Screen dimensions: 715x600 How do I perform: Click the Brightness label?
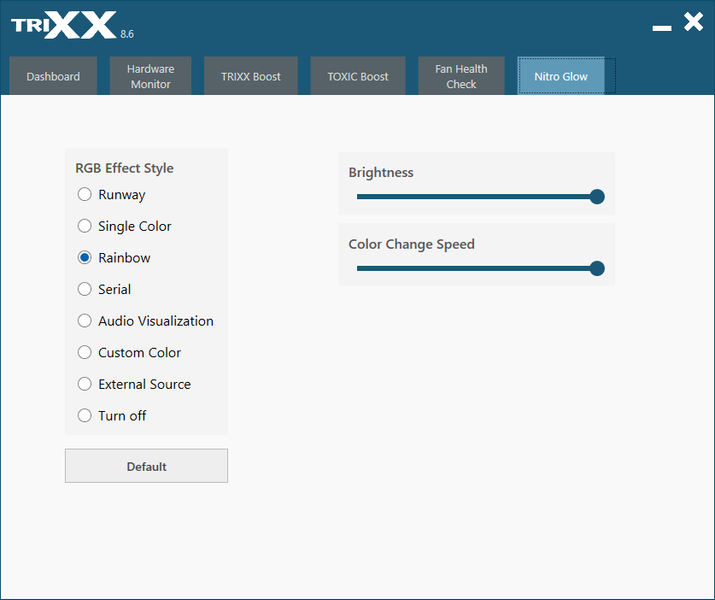tap(381, 172)
